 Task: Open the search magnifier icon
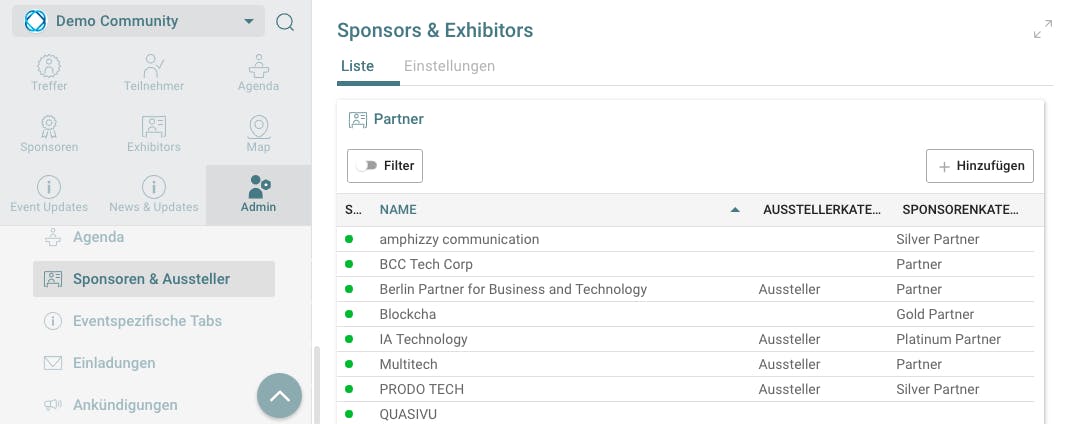pyautogui.click(x=285, y=22)
